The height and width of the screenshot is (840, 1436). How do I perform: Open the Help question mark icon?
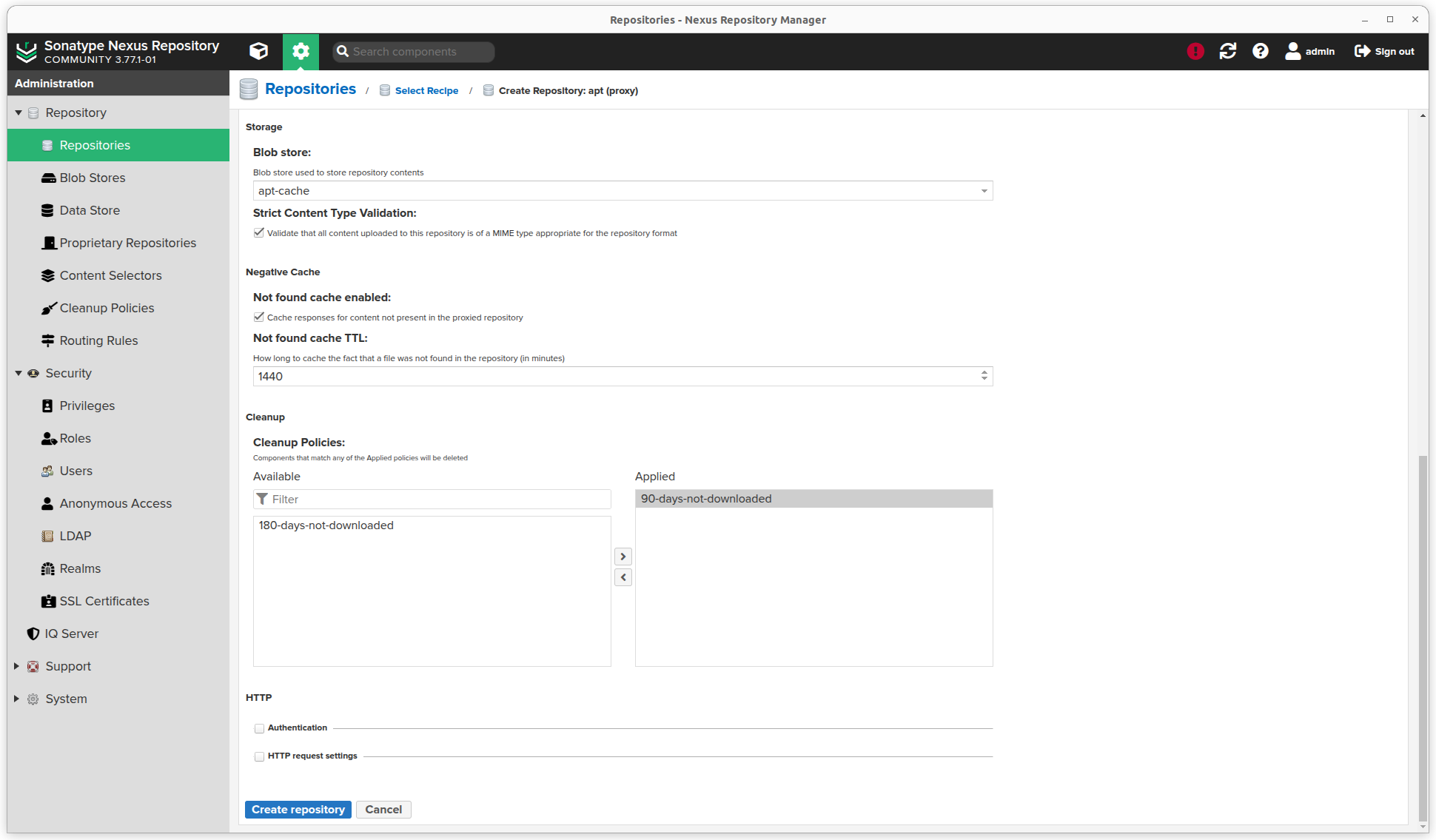pos(1261,51)
